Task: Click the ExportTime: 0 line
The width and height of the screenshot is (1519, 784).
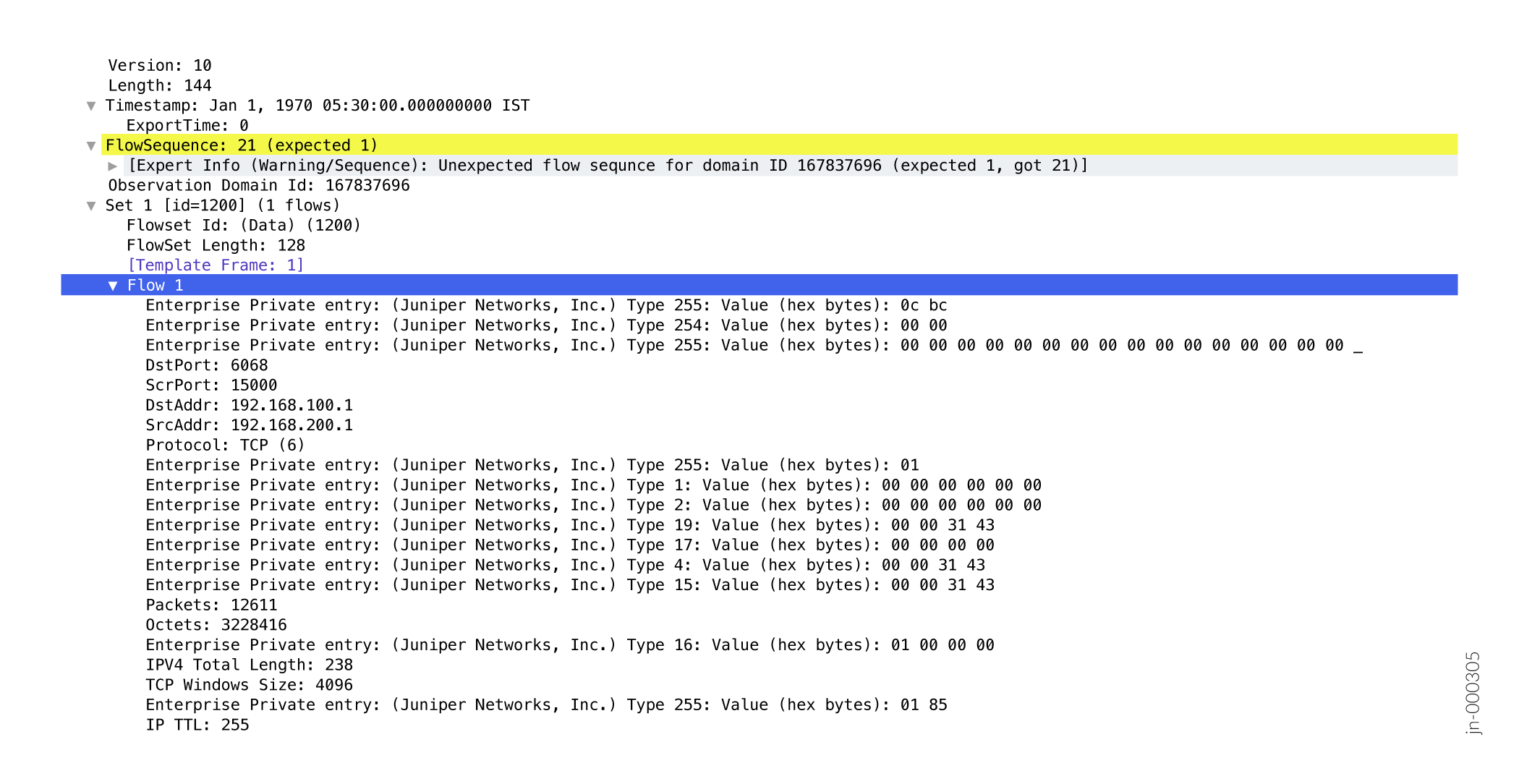Action: coord(187,126)
